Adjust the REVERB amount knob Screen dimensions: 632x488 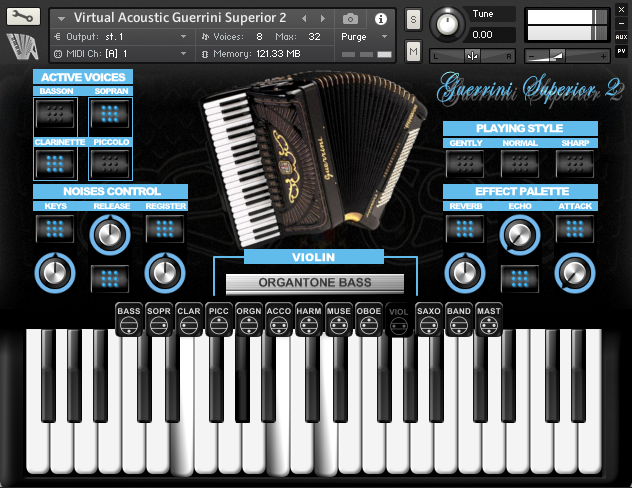[x=465, y=273]
